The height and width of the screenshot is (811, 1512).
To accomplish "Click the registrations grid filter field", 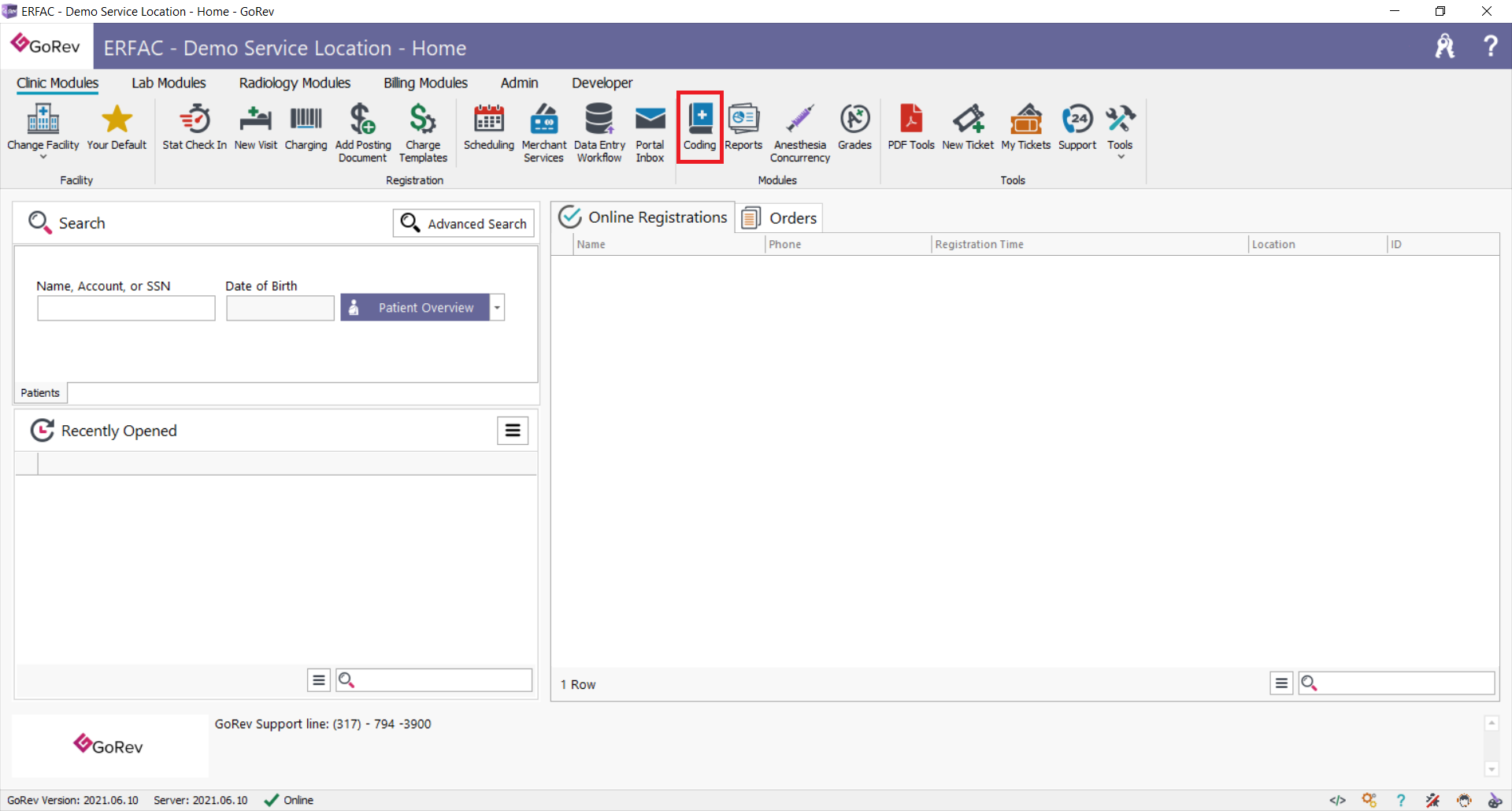I will pos(1396,683).
